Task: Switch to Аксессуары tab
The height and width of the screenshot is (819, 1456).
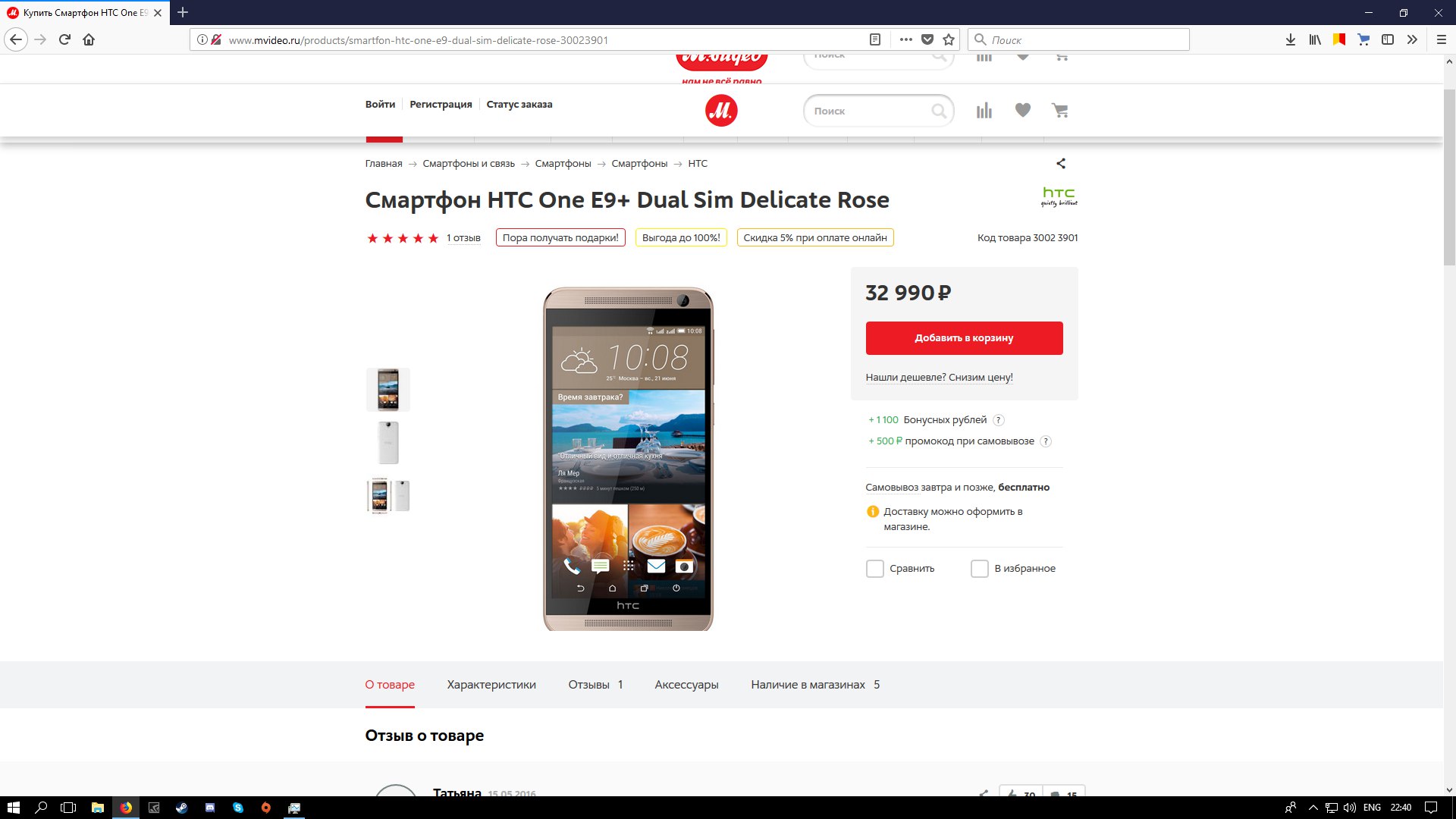Action: tap(686, 685)
